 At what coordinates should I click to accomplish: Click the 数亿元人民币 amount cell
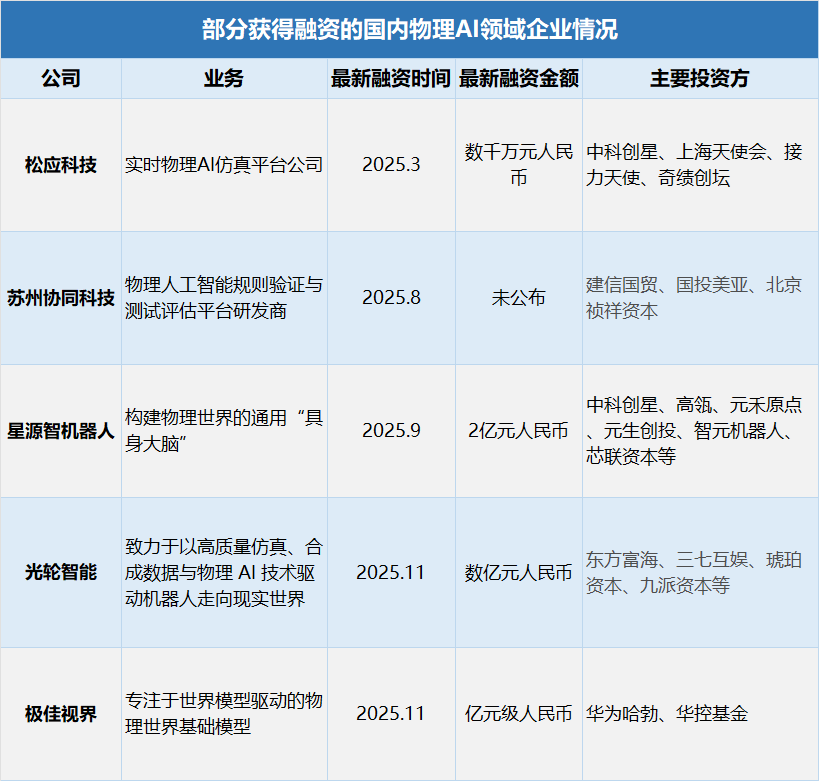point(518,573)
